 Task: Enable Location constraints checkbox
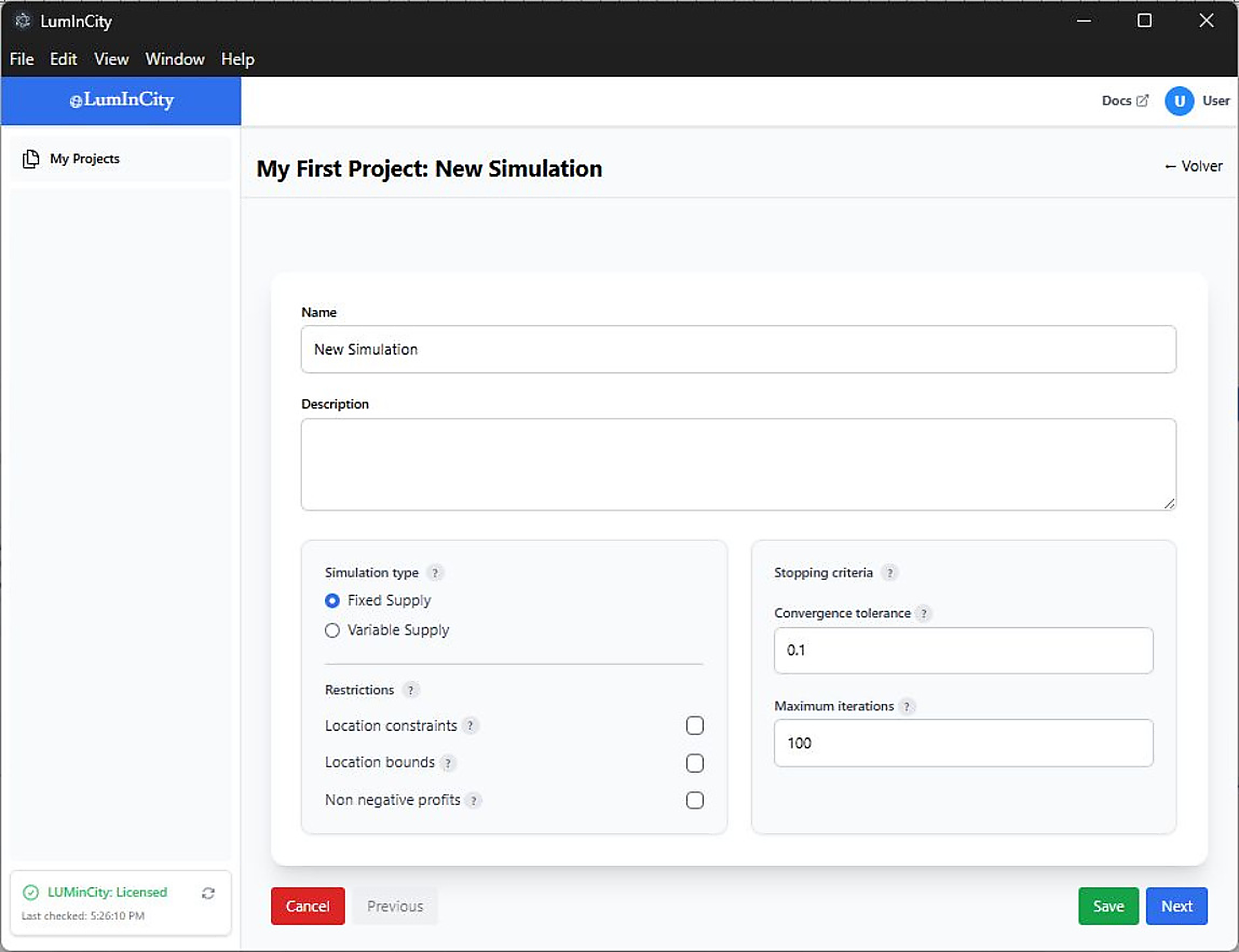click(x=695, y=726)
